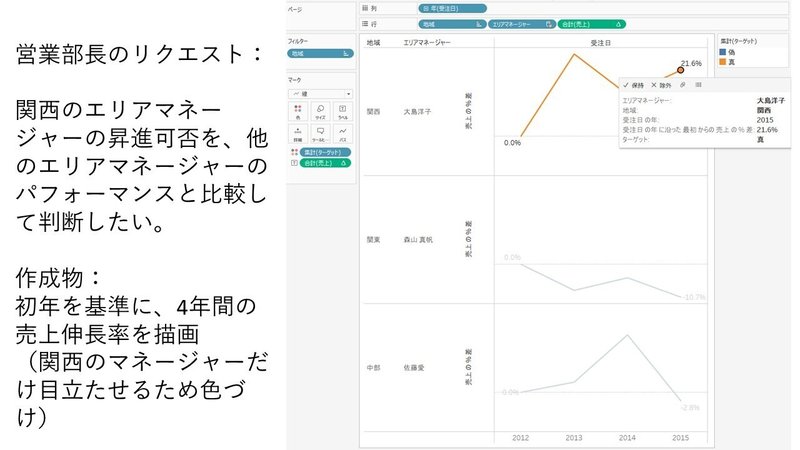
Task: Select the 関東 region row label
Action: (373, 240)
